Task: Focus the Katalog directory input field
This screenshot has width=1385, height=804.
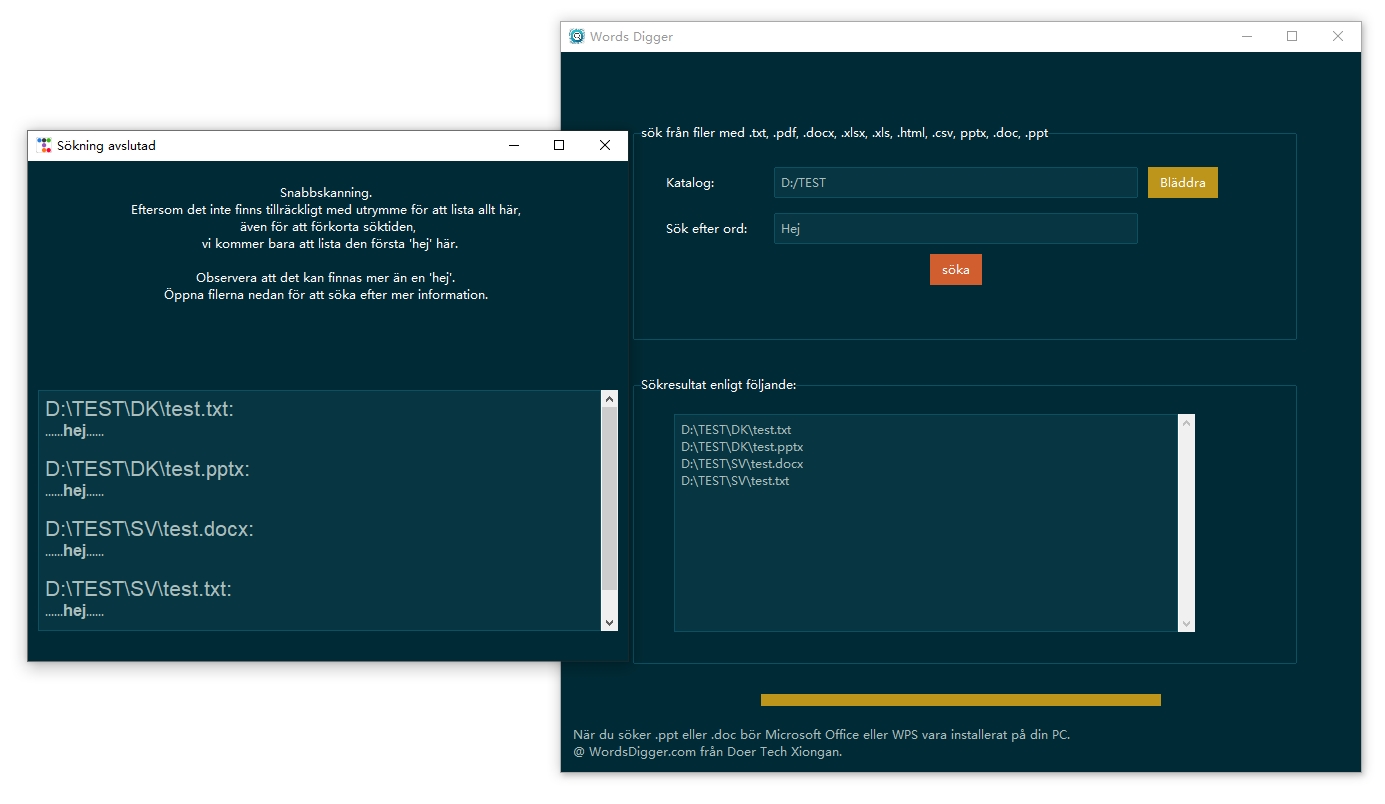Action: click(956, 183)
